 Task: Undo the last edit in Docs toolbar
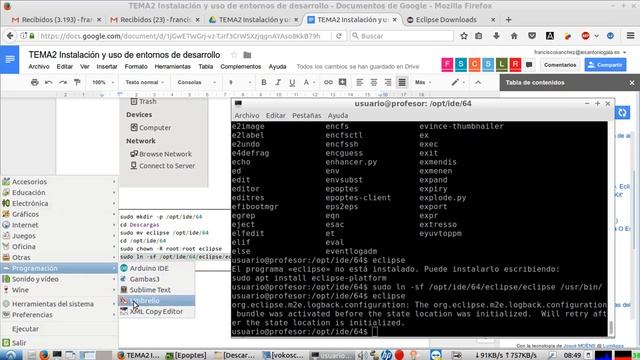[49, 82]
